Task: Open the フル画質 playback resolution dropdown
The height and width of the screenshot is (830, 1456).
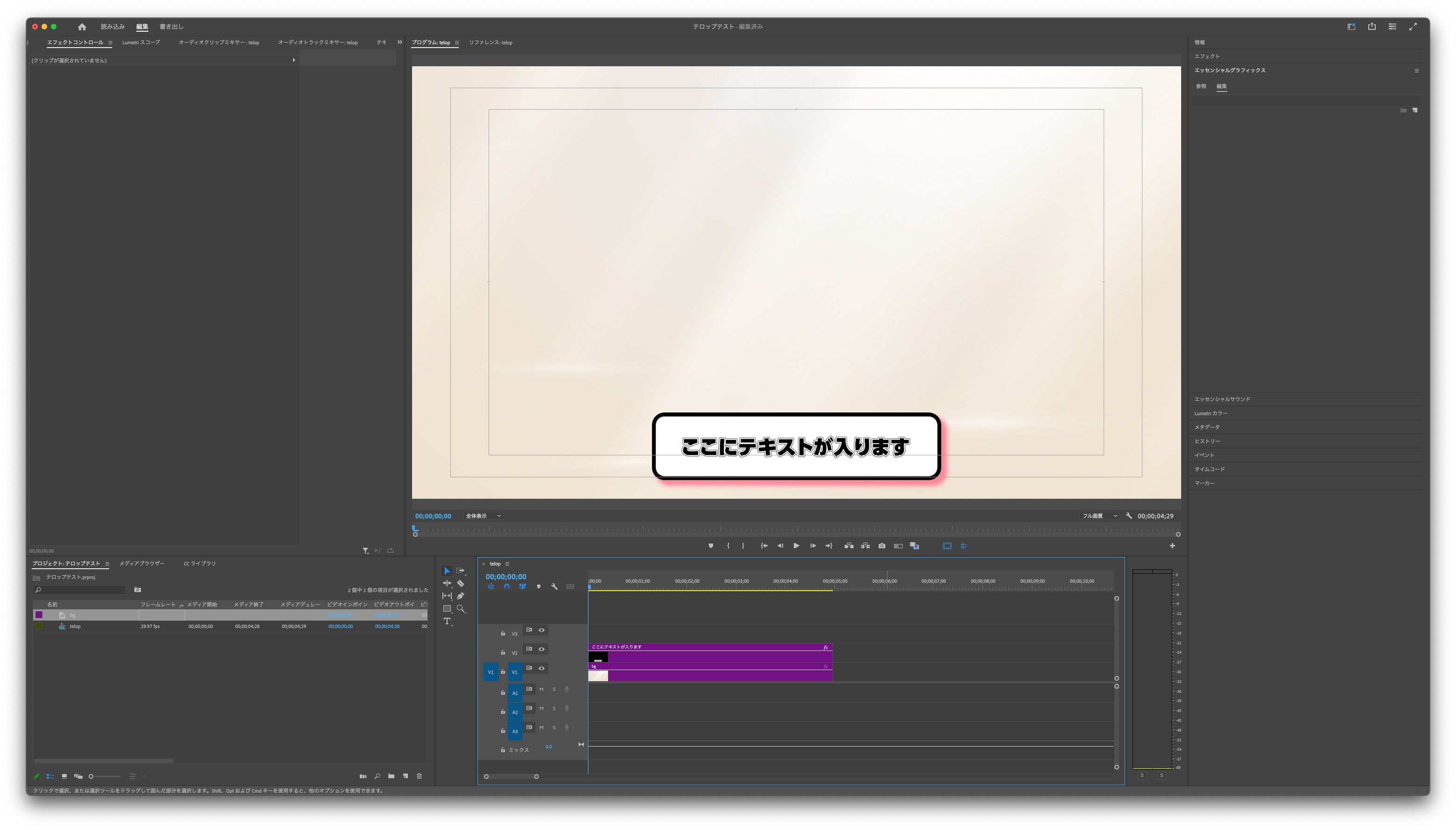Action: point(1099,516)
